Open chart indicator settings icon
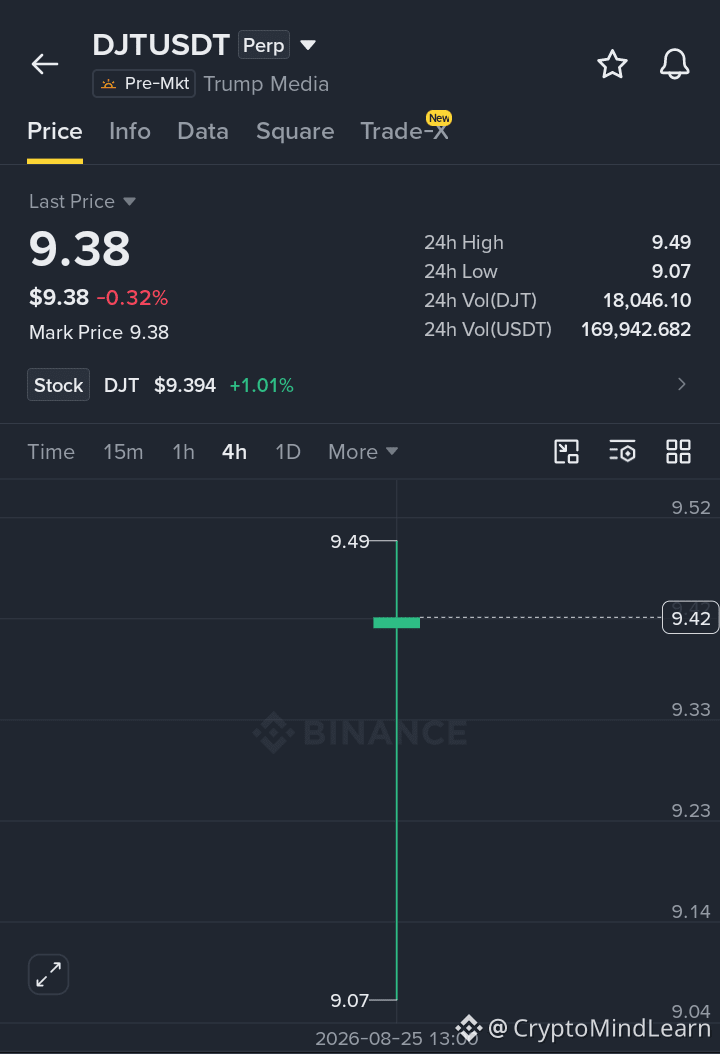Screen dimensions: 720x1054 (623, 452)
